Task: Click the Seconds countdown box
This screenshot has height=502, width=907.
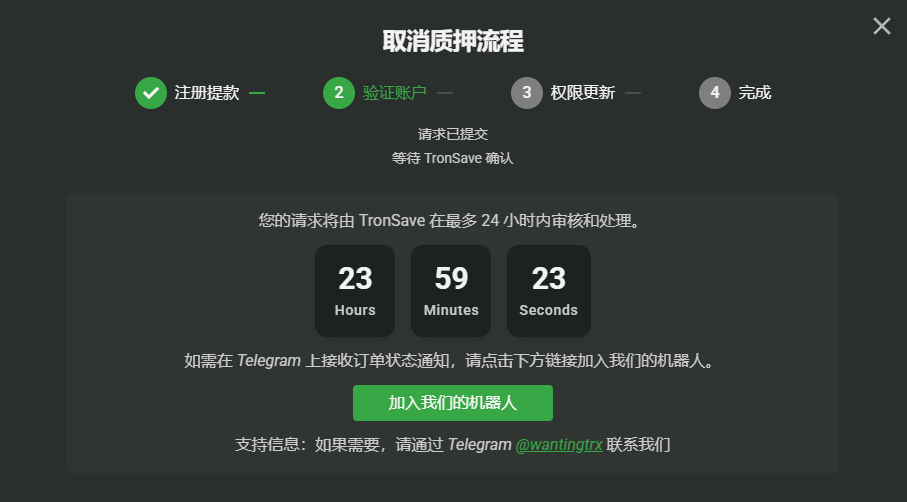Action: pos(548,290)
